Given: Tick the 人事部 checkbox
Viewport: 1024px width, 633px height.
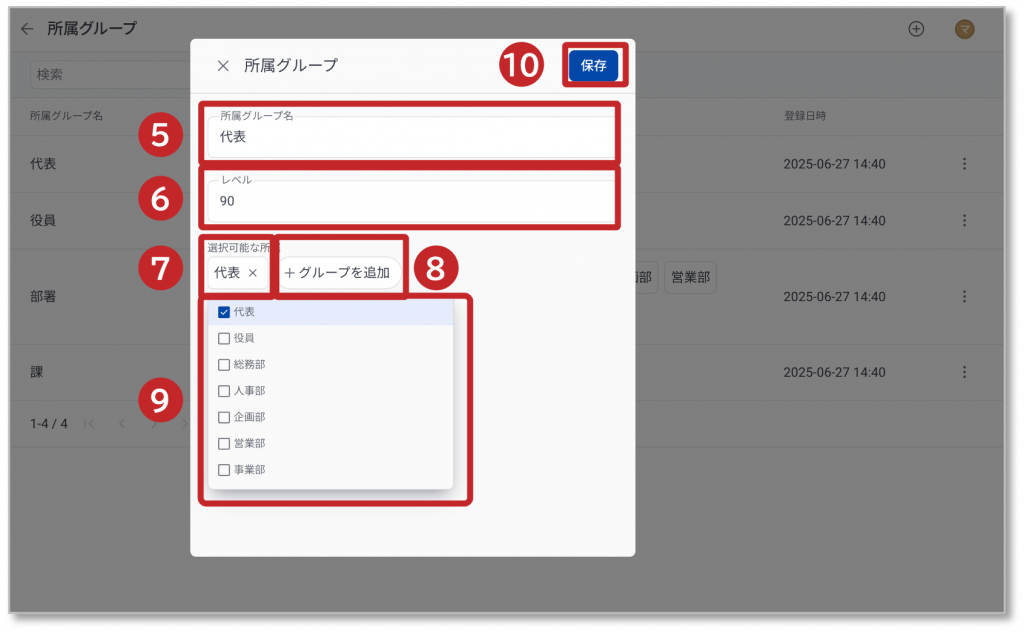Looking at the screenshot, I should point(224,391).
